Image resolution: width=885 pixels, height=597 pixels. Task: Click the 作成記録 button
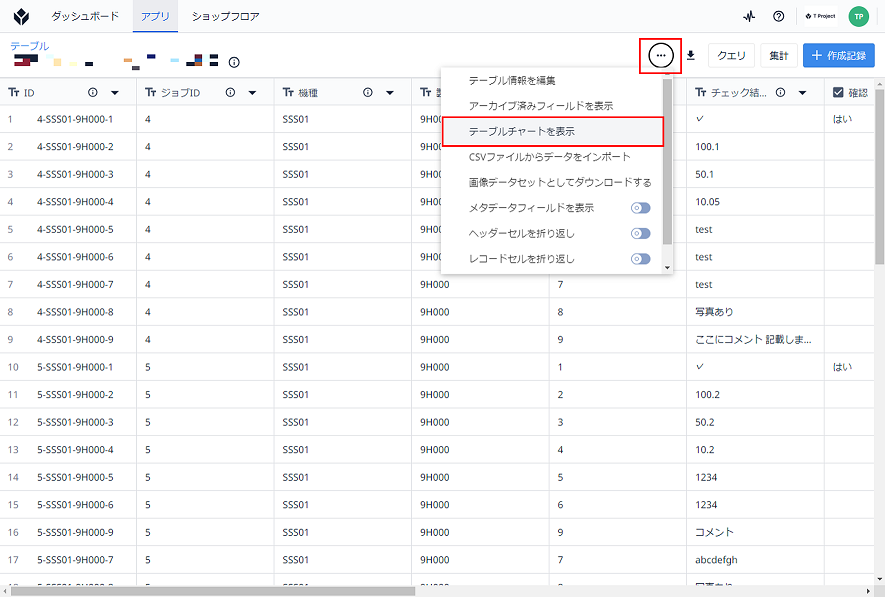839,55
